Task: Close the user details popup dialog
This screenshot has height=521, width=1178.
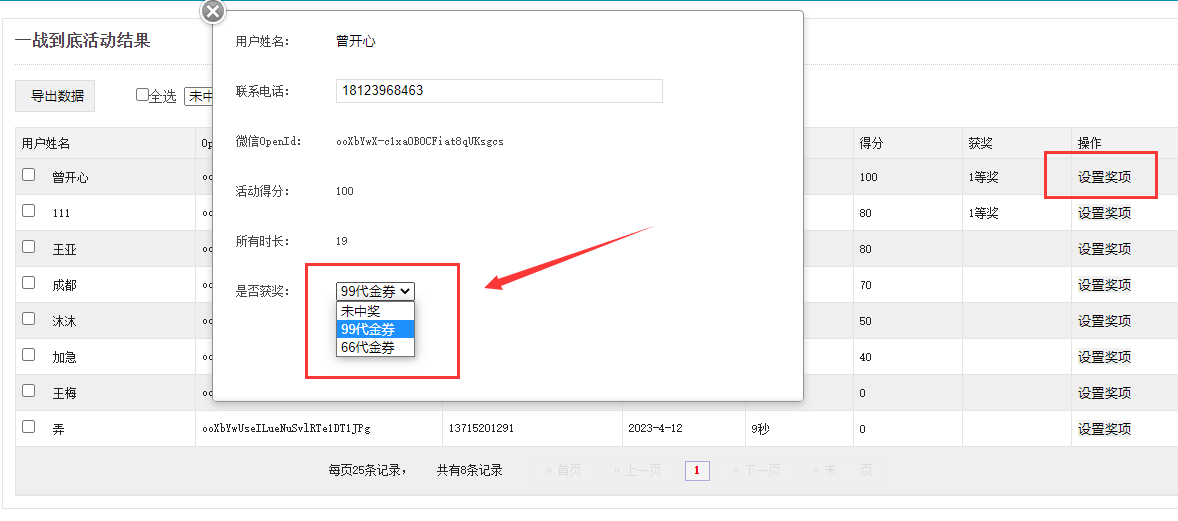Action: [213, 11]
